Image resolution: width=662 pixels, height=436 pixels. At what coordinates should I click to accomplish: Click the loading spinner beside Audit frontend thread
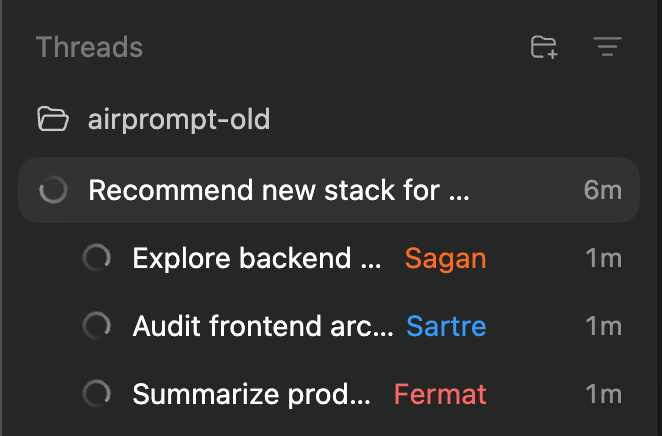coord(97,326)
